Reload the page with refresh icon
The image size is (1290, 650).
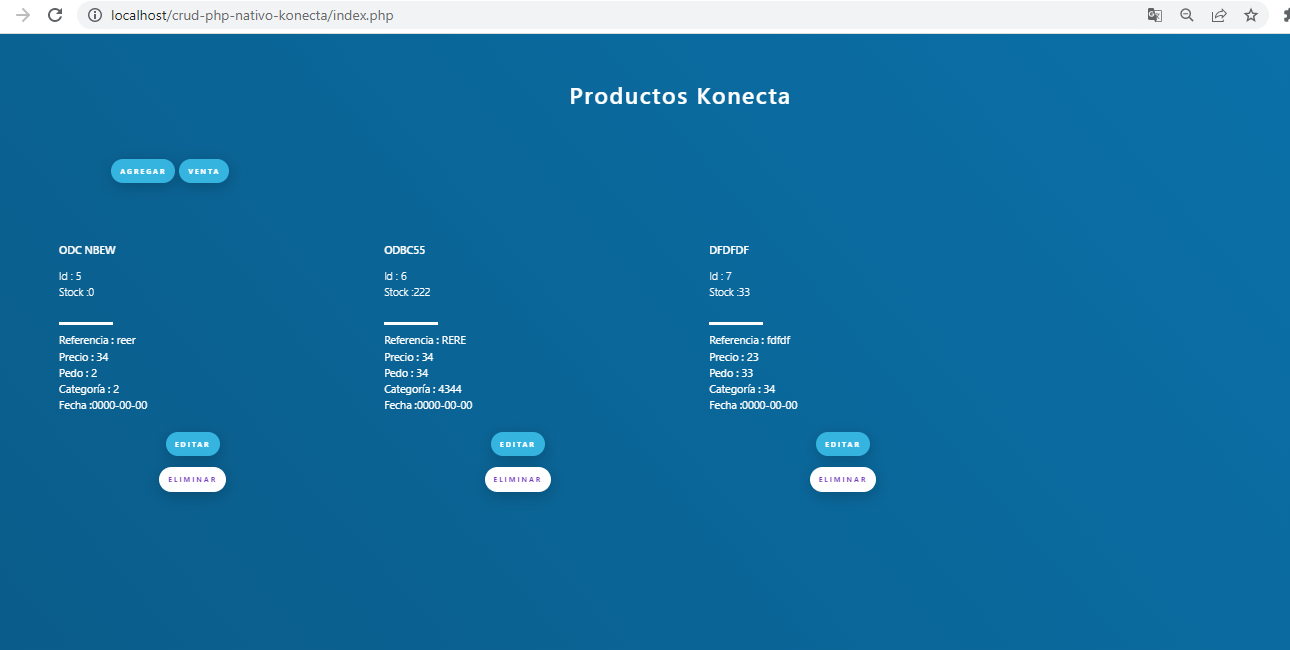[x=55, y=15]
